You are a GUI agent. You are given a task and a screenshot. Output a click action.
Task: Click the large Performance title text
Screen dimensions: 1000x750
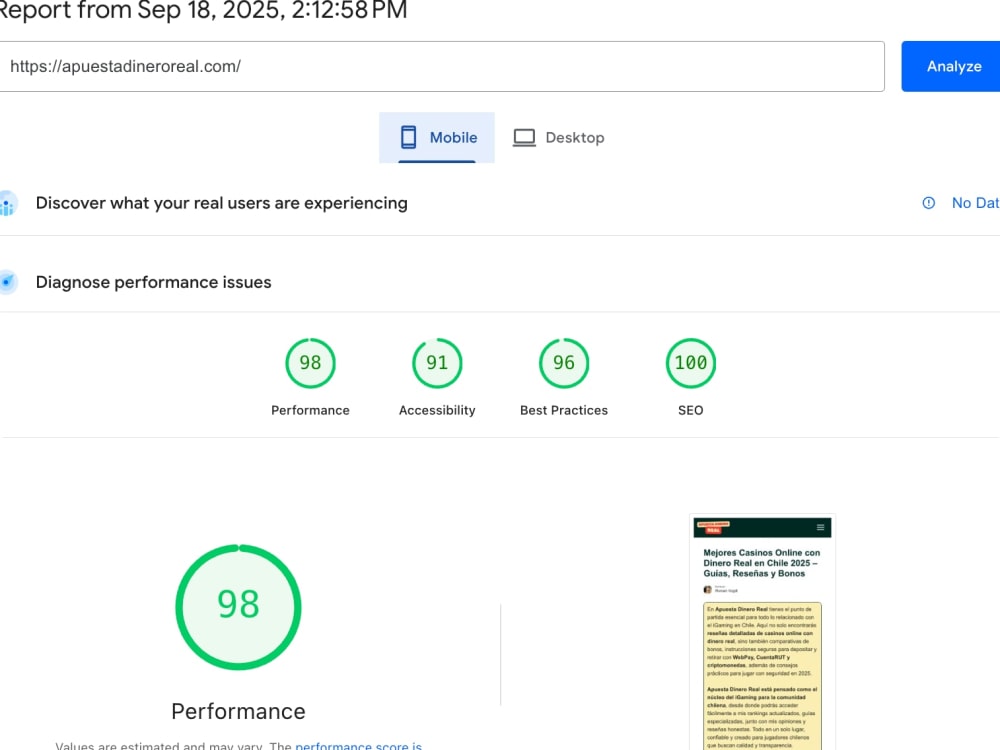pos(239,711)
